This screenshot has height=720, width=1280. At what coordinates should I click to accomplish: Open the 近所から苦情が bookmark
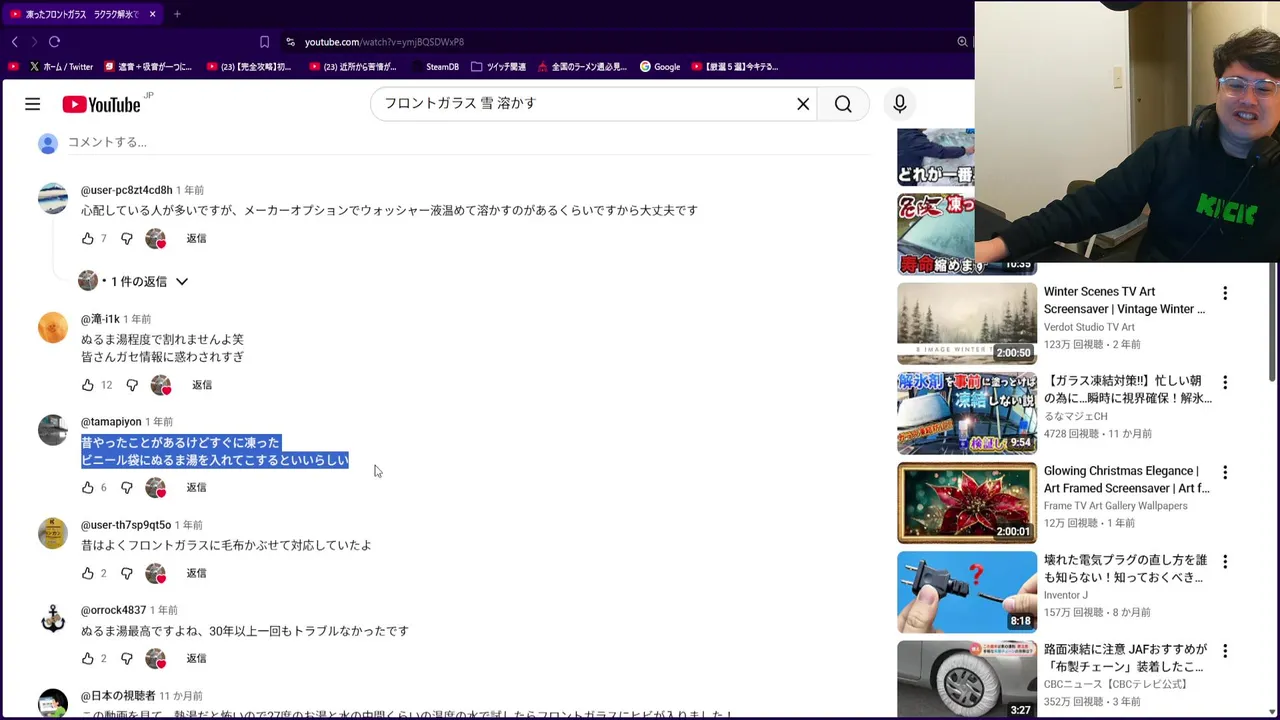pos(353,67)
